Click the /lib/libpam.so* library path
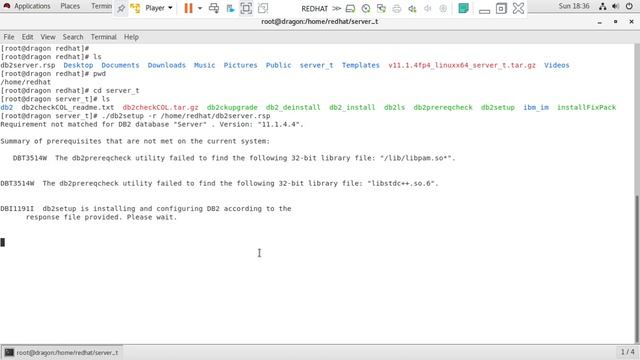Image resolution: width=640 pixels, height=360 pixels. (416, 158)
